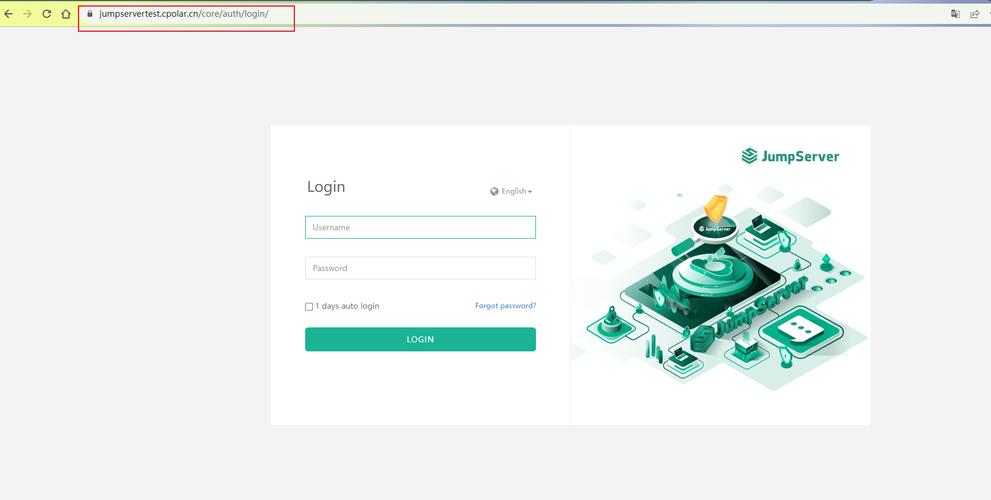Click the green LOGIN button

(x=420, y=339)
